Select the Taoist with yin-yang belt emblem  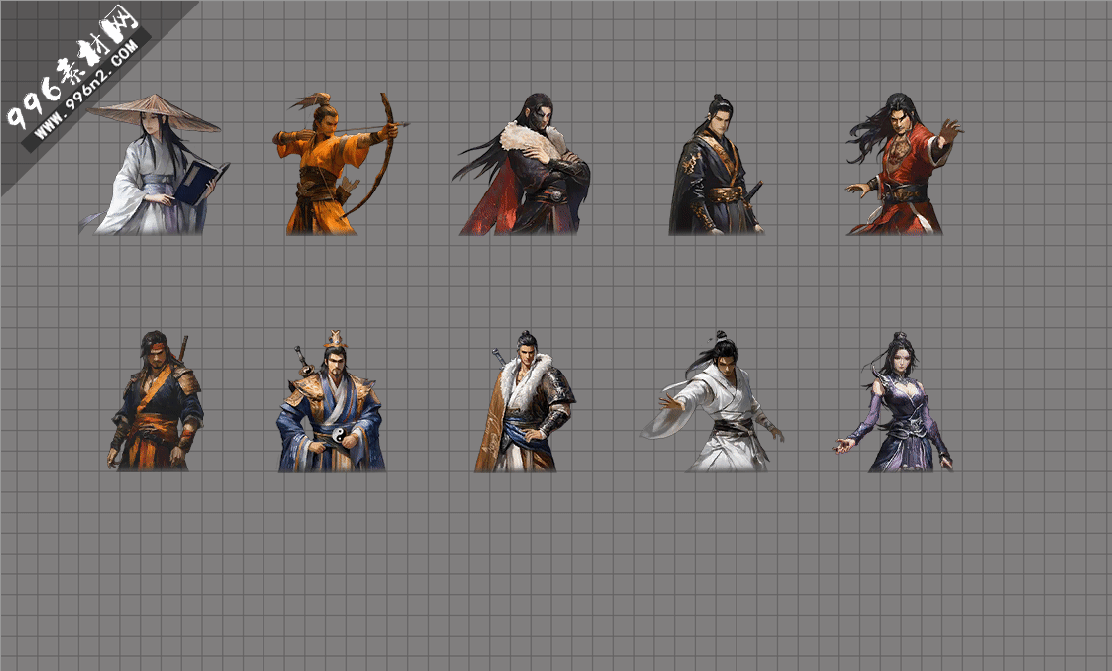tap(330, 401)
